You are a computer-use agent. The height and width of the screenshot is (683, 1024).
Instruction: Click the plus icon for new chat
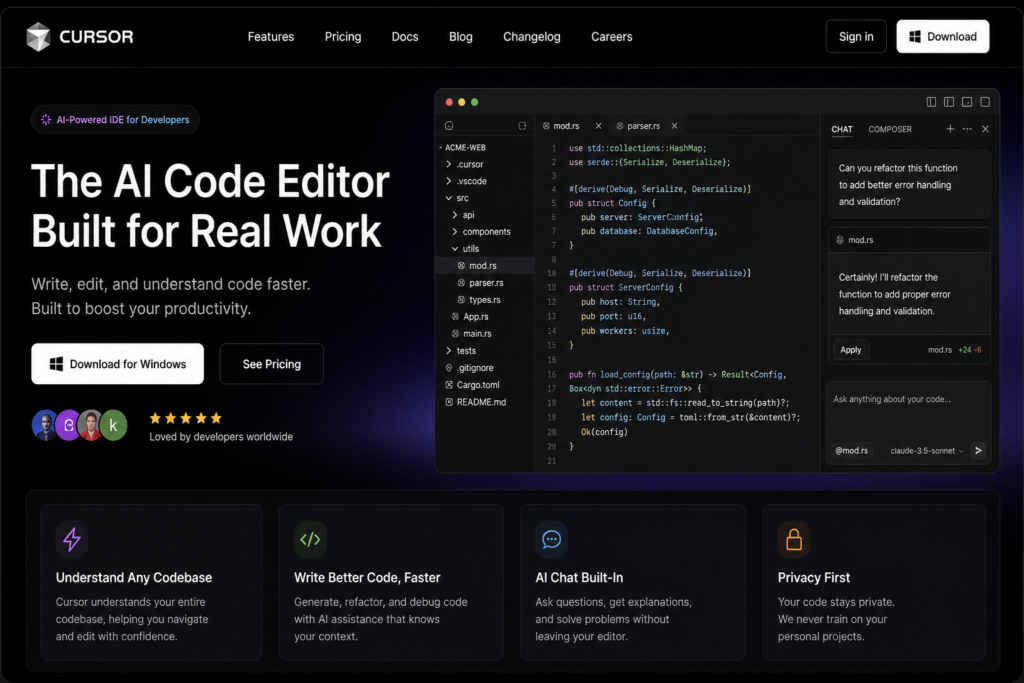tap(950, 129)
